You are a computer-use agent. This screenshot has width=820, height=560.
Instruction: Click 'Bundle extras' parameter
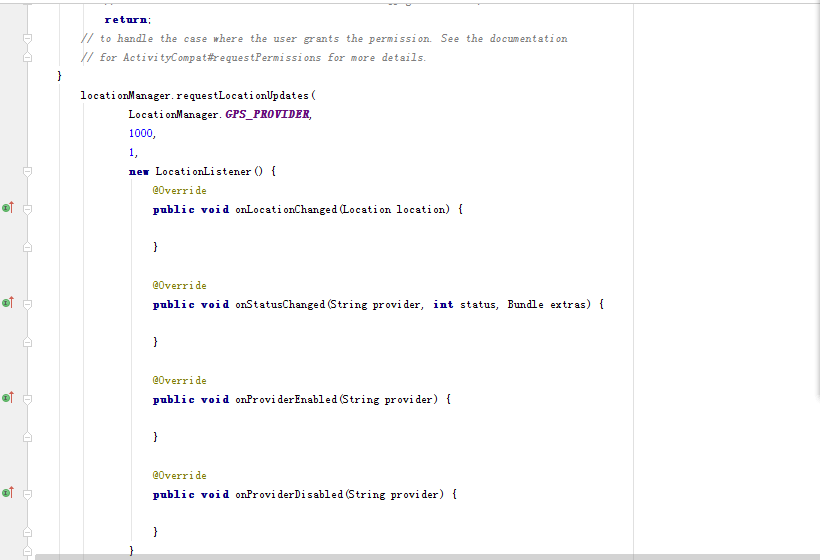click(x=546, y=305)
